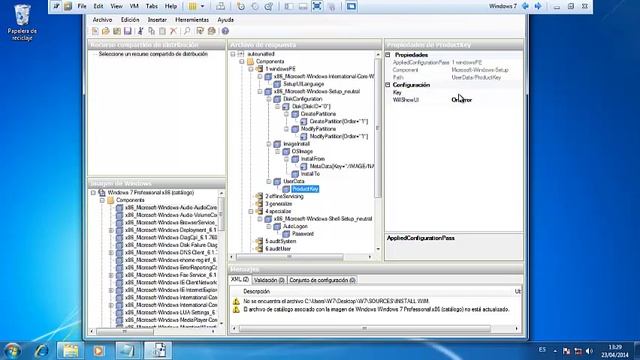Click the red X Delete toolbar icon
The width and height of the screenshot is (640, 360).
coord(173,31)
